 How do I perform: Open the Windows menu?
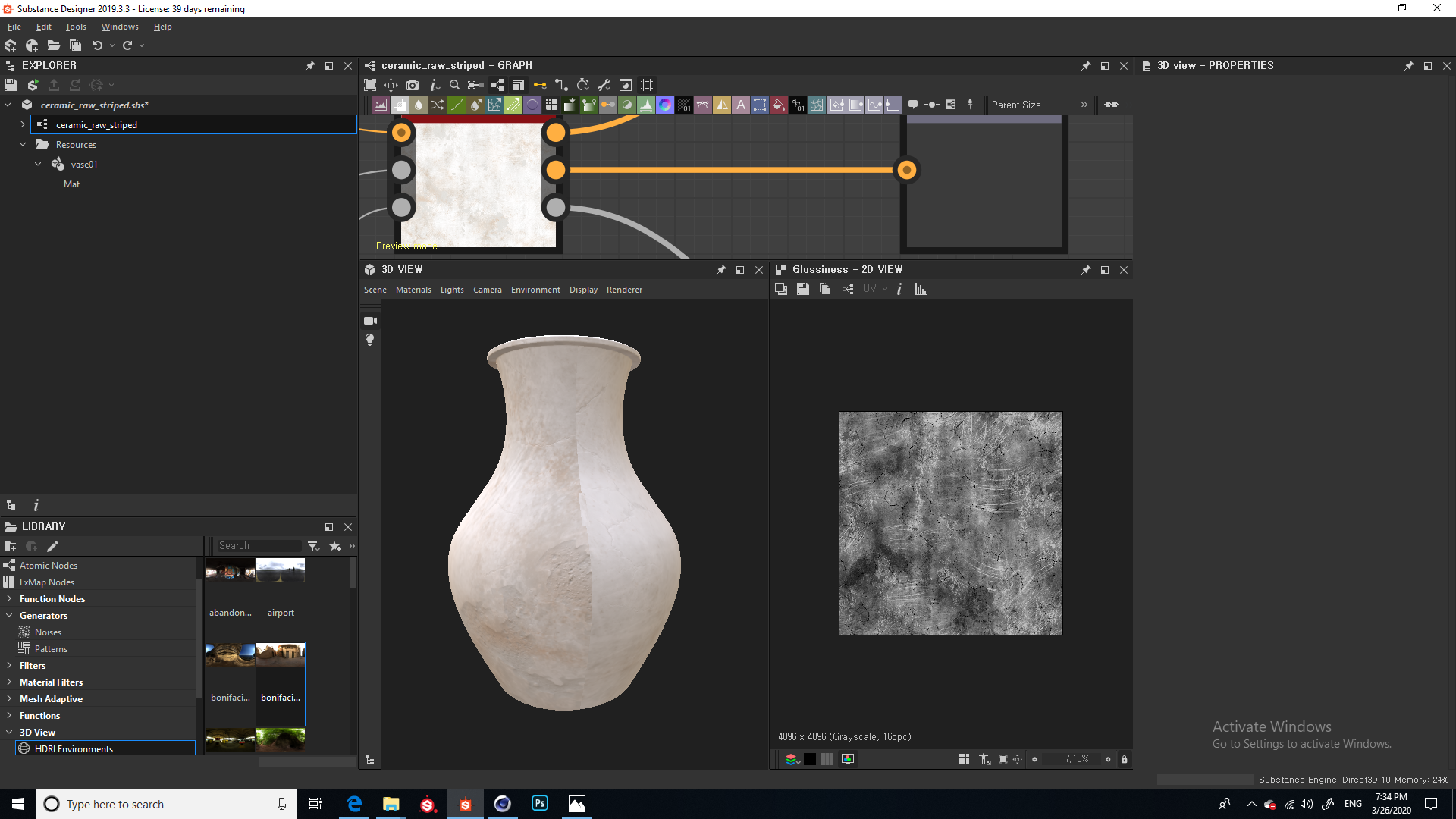120,27
